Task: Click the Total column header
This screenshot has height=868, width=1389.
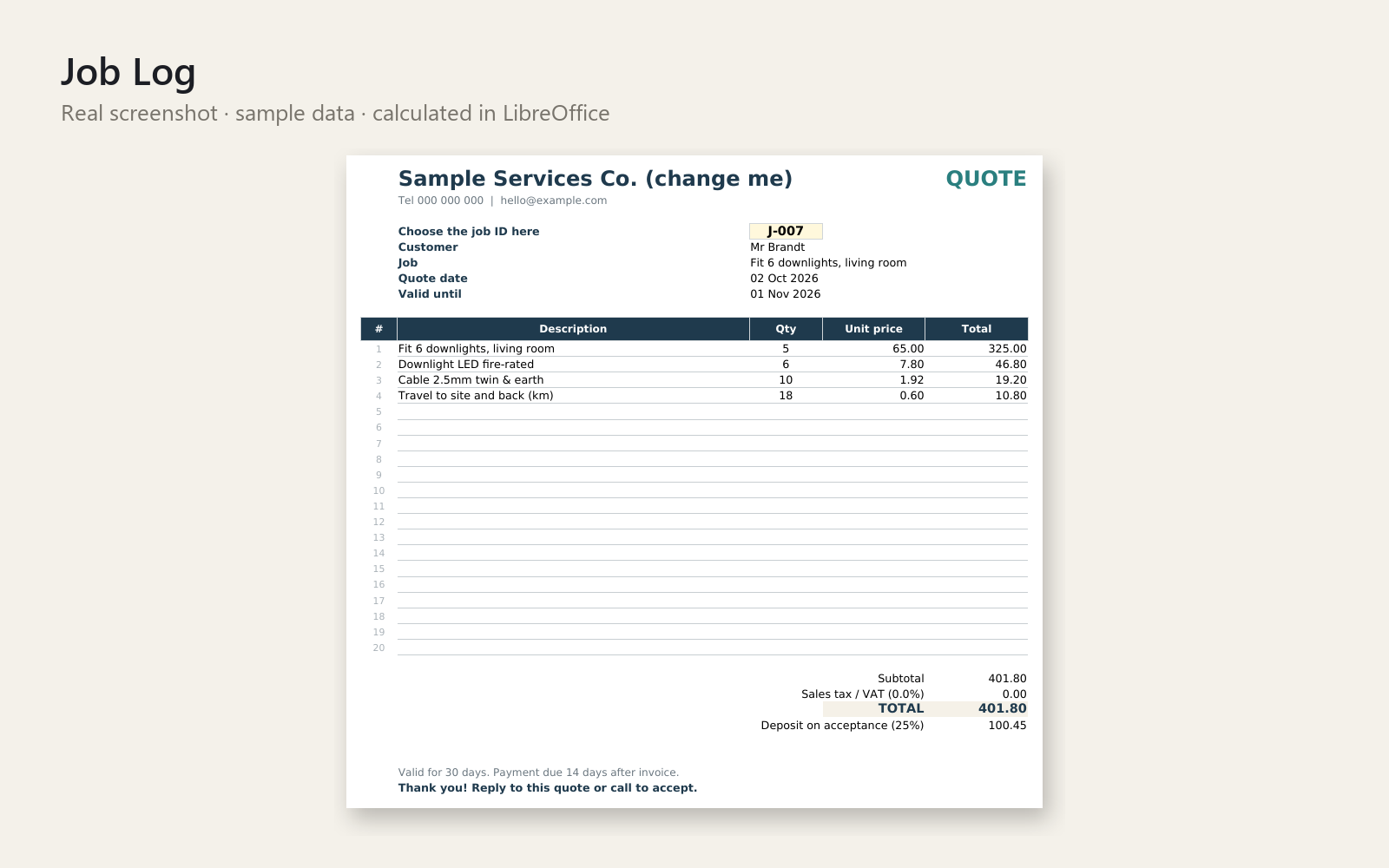Action: pyautogui.click(x=977, y=329)
